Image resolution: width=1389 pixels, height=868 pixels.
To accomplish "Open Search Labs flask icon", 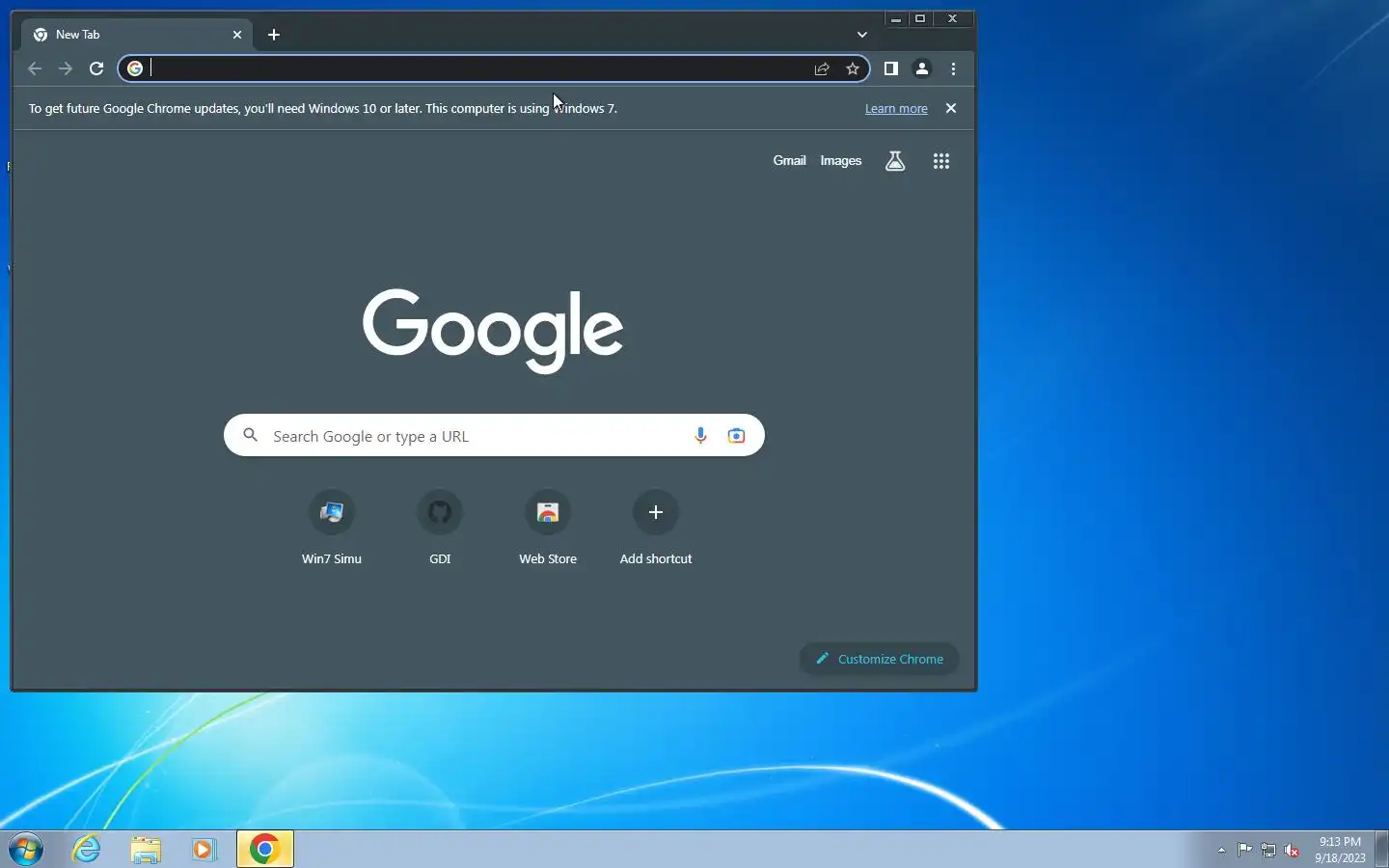I will click(895, 161).
